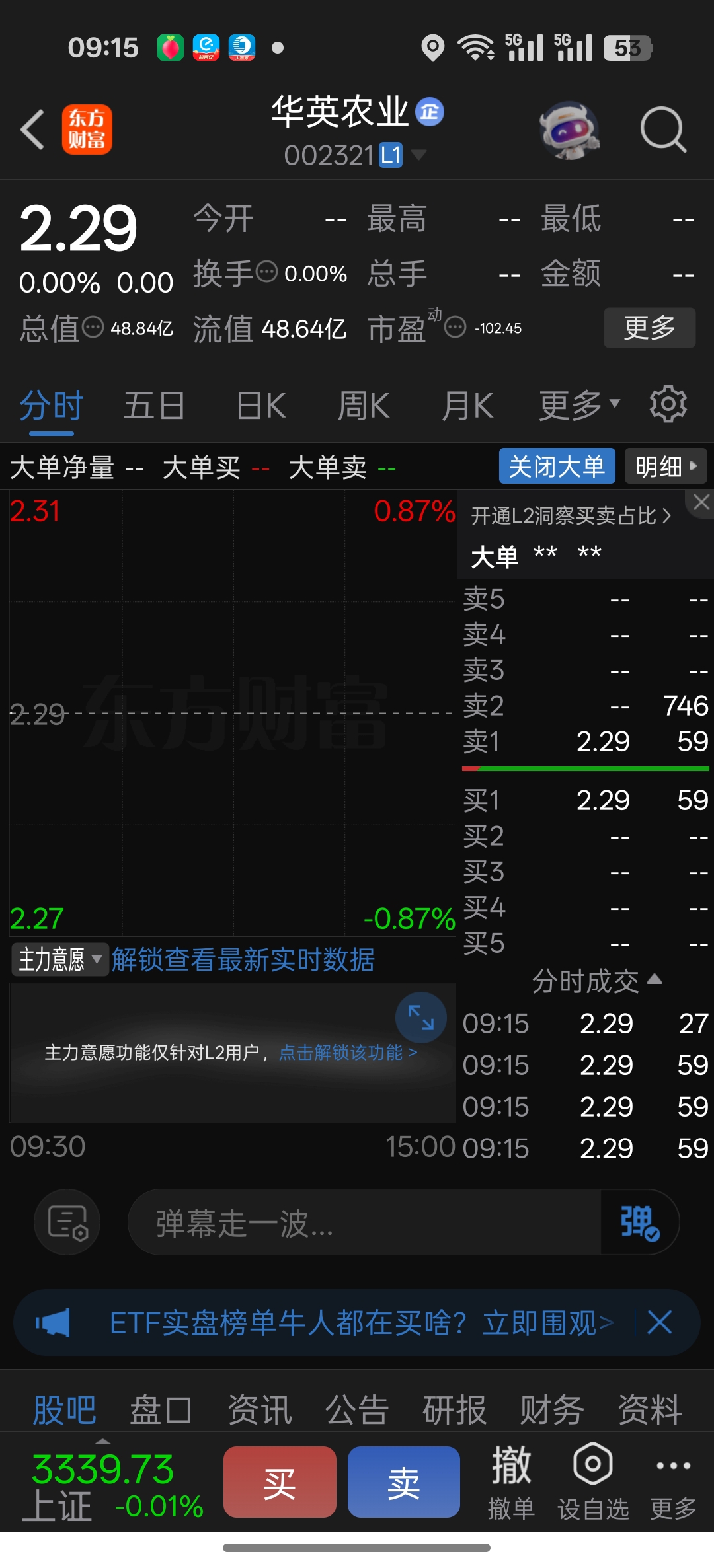Screen dimensions: 714x1568
Task: Toggle 关闭大单 button
Action: [x=557, y=467]
